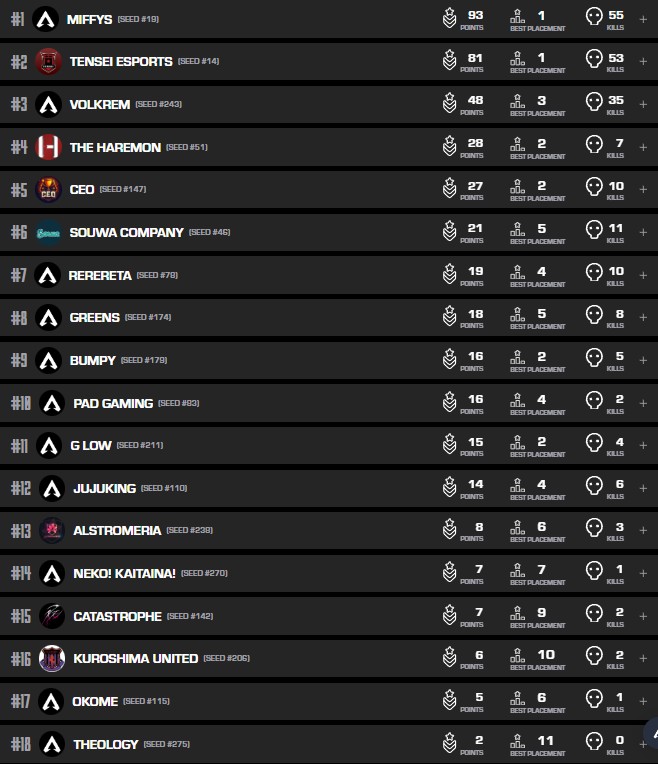Click best placement icon for Theology
The image size is (658, 764).
517,744
